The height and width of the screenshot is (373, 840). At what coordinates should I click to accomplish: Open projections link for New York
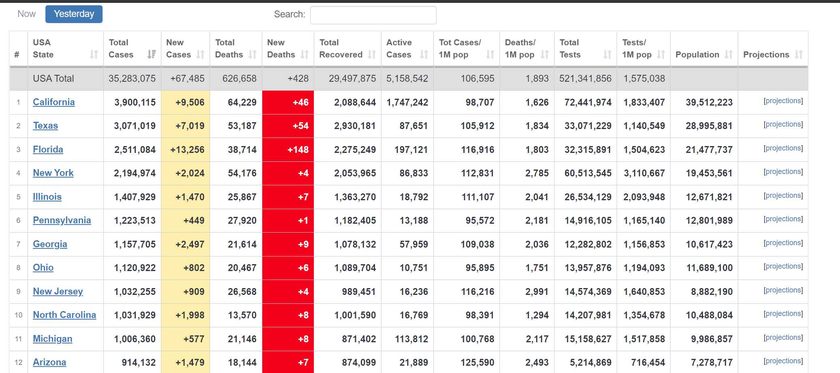783,171
